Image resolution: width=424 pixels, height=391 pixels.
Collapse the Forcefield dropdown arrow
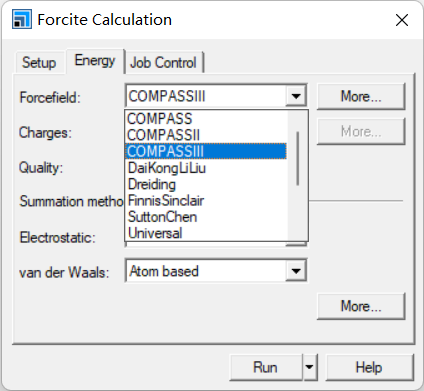[x=296, y=96]
